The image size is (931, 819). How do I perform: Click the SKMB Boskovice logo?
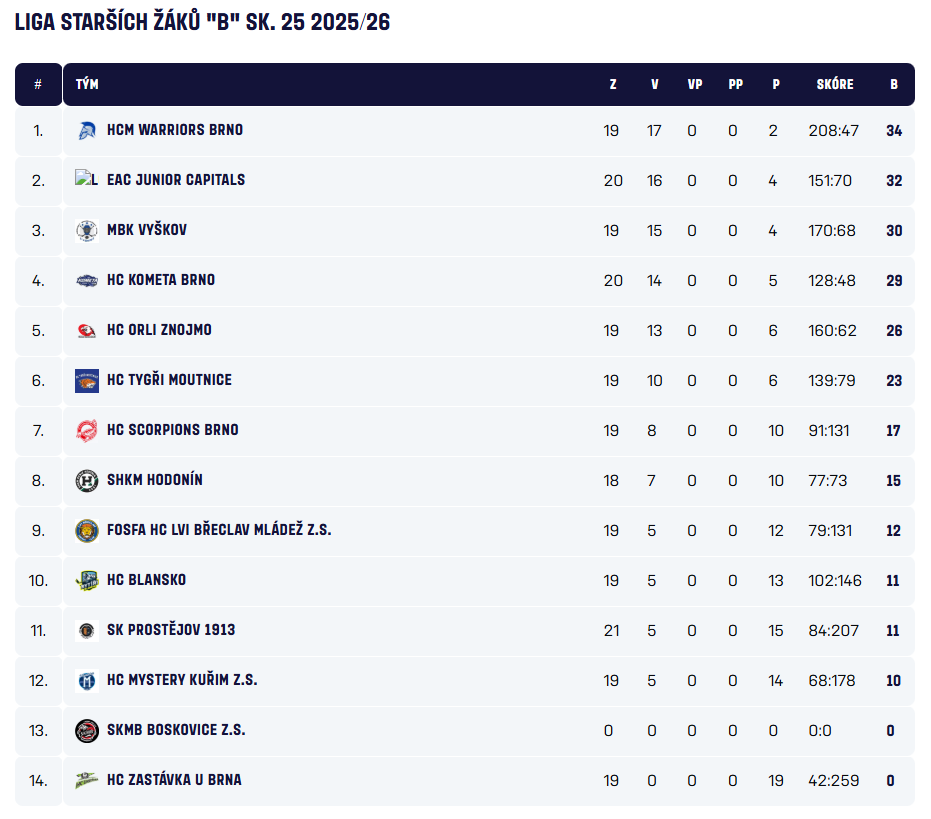click(x=87, y=730)
